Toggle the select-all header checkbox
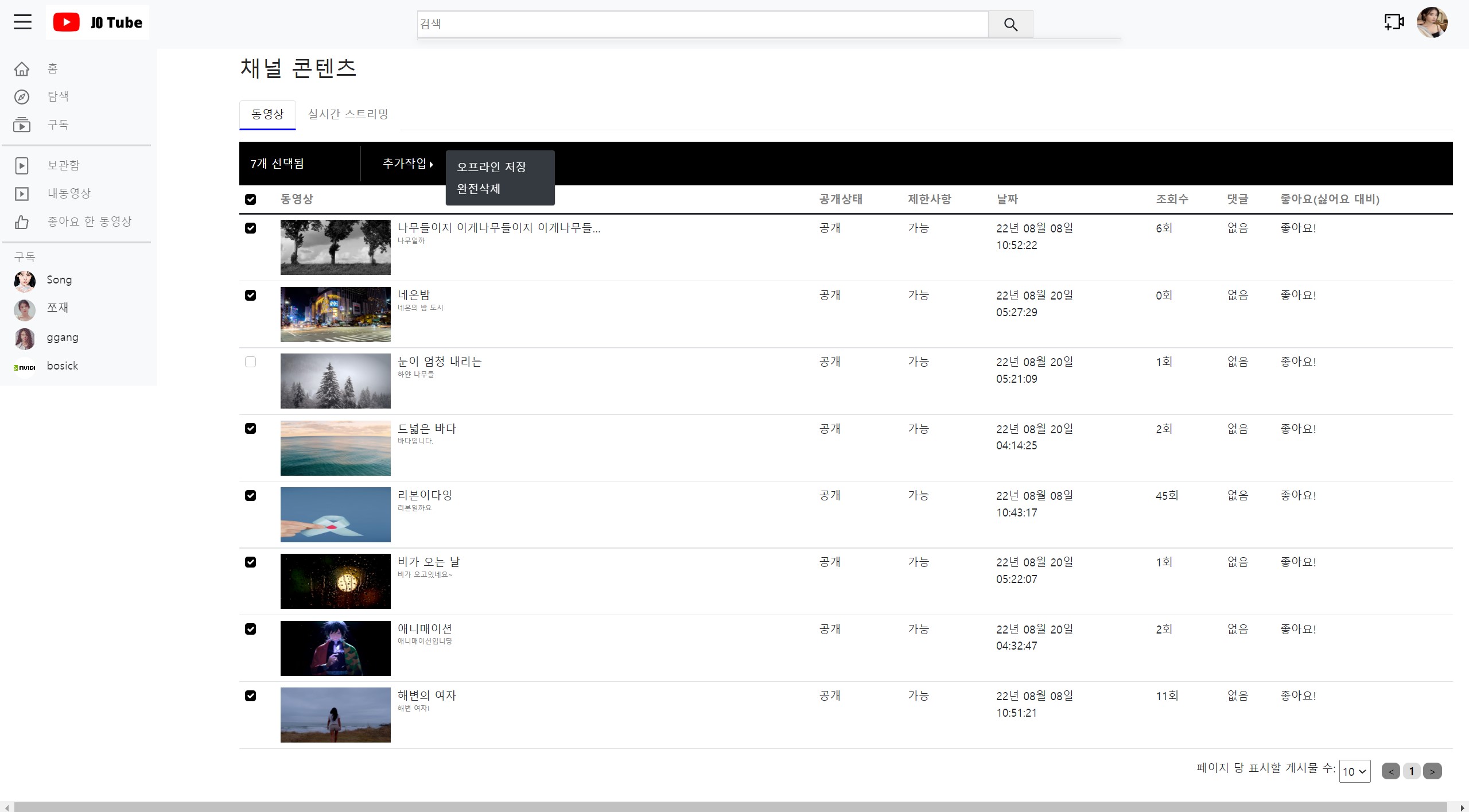This screenshot has width=1469, height=812. [250, 199]
